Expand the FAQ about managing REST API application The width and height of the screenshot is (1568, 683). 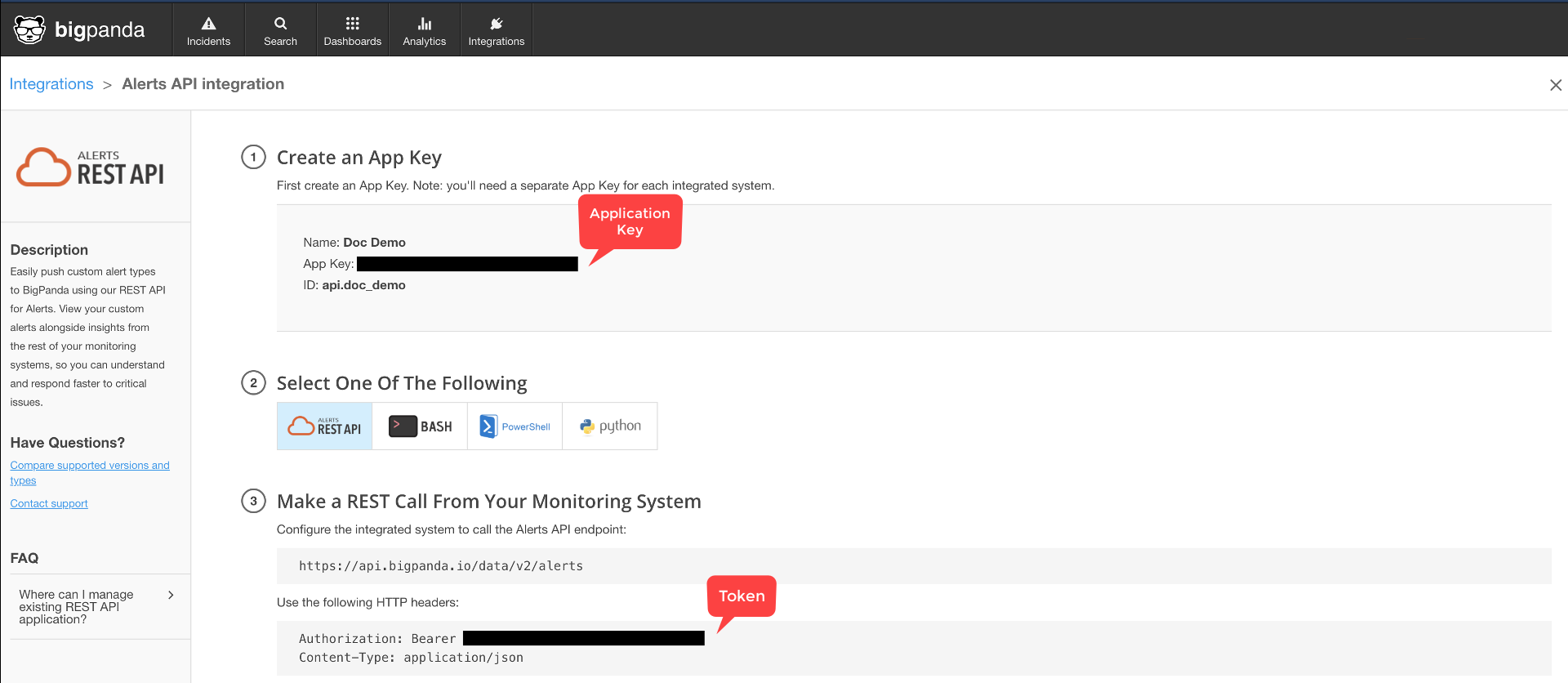pyautogui.click(x=77, y=607)
